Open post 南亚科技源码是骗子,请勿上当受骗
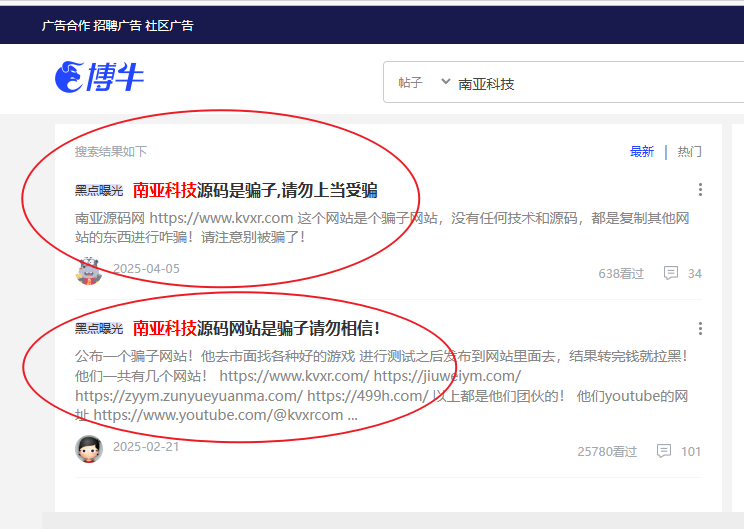 tap(255, 190)
